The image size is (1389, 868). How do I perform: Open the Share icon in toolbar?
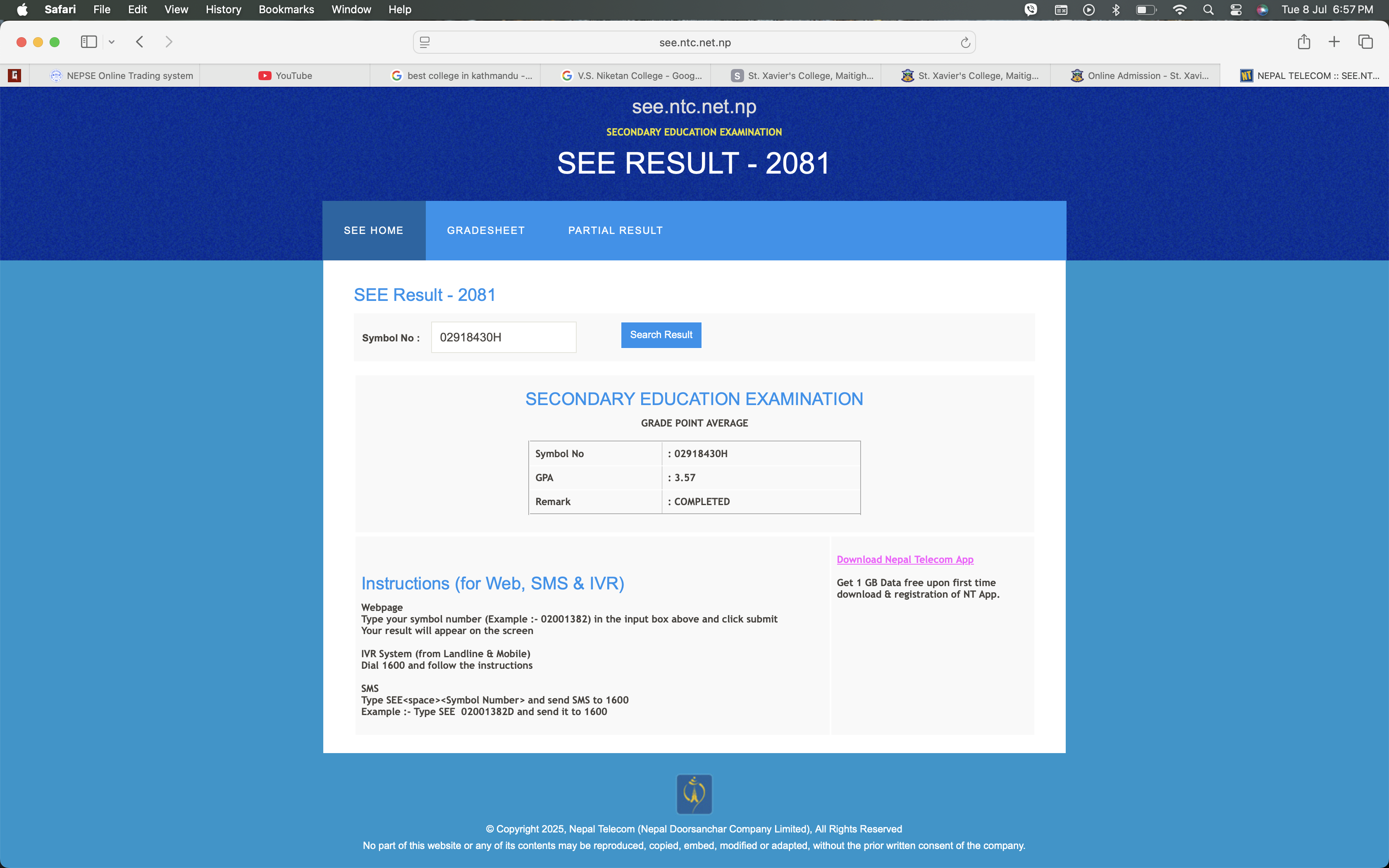tap(1303, 42)
